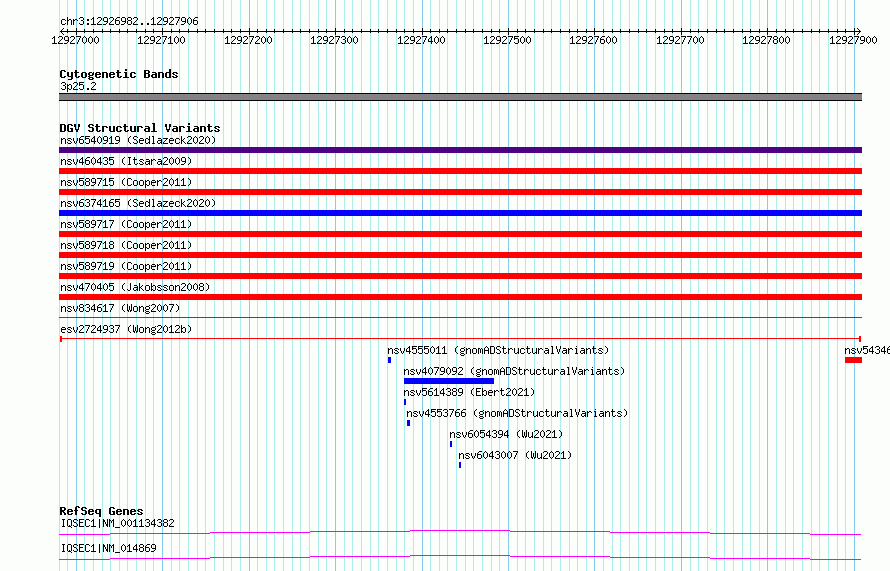Screen dimensions: 890x571
Task: Click ruler position 12927400
Action: tap(421, 40)
